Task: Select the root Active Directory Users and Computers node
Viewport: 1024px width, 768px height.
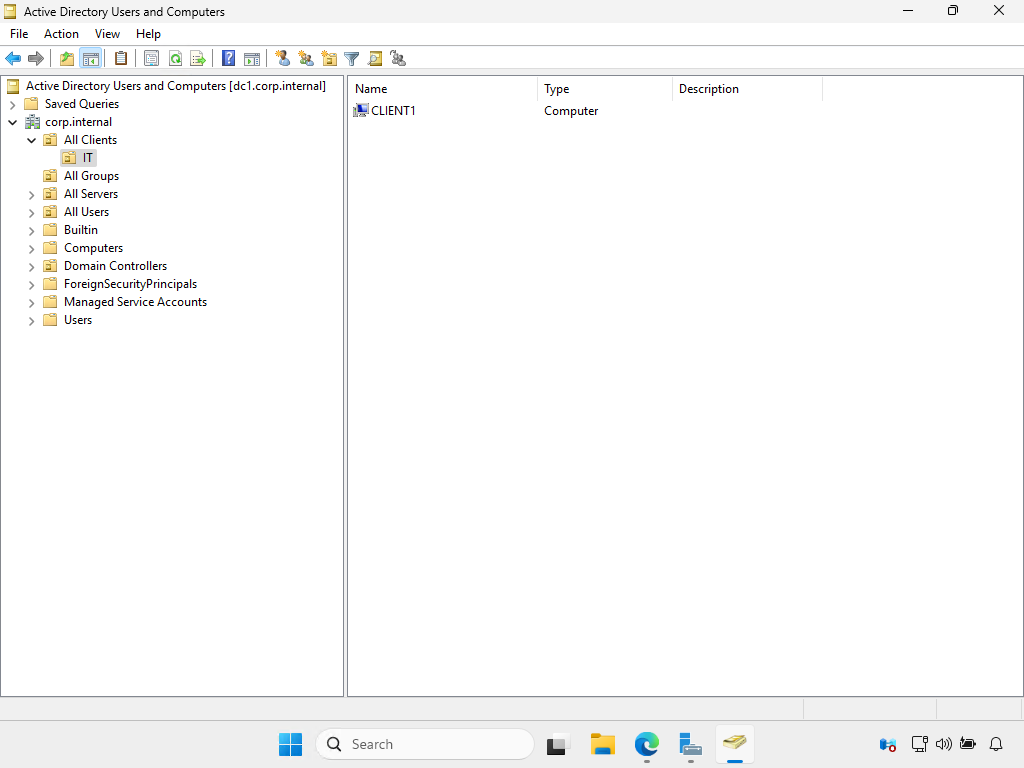Action: [175, 86]
